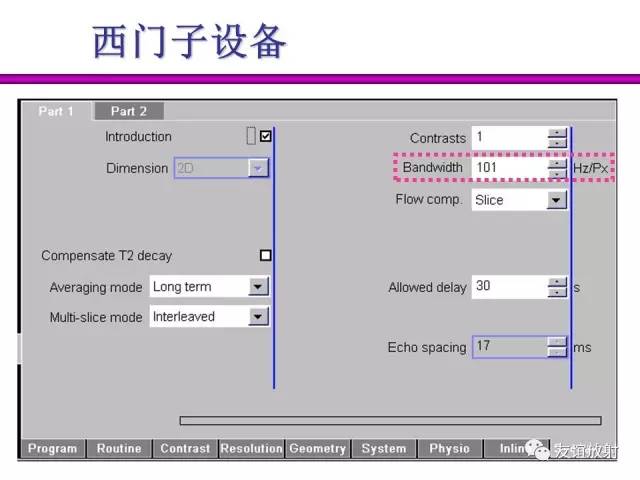This screenshot has height=480, width=640.
Task: Open the Geometry tab
Action: (318, 449)
